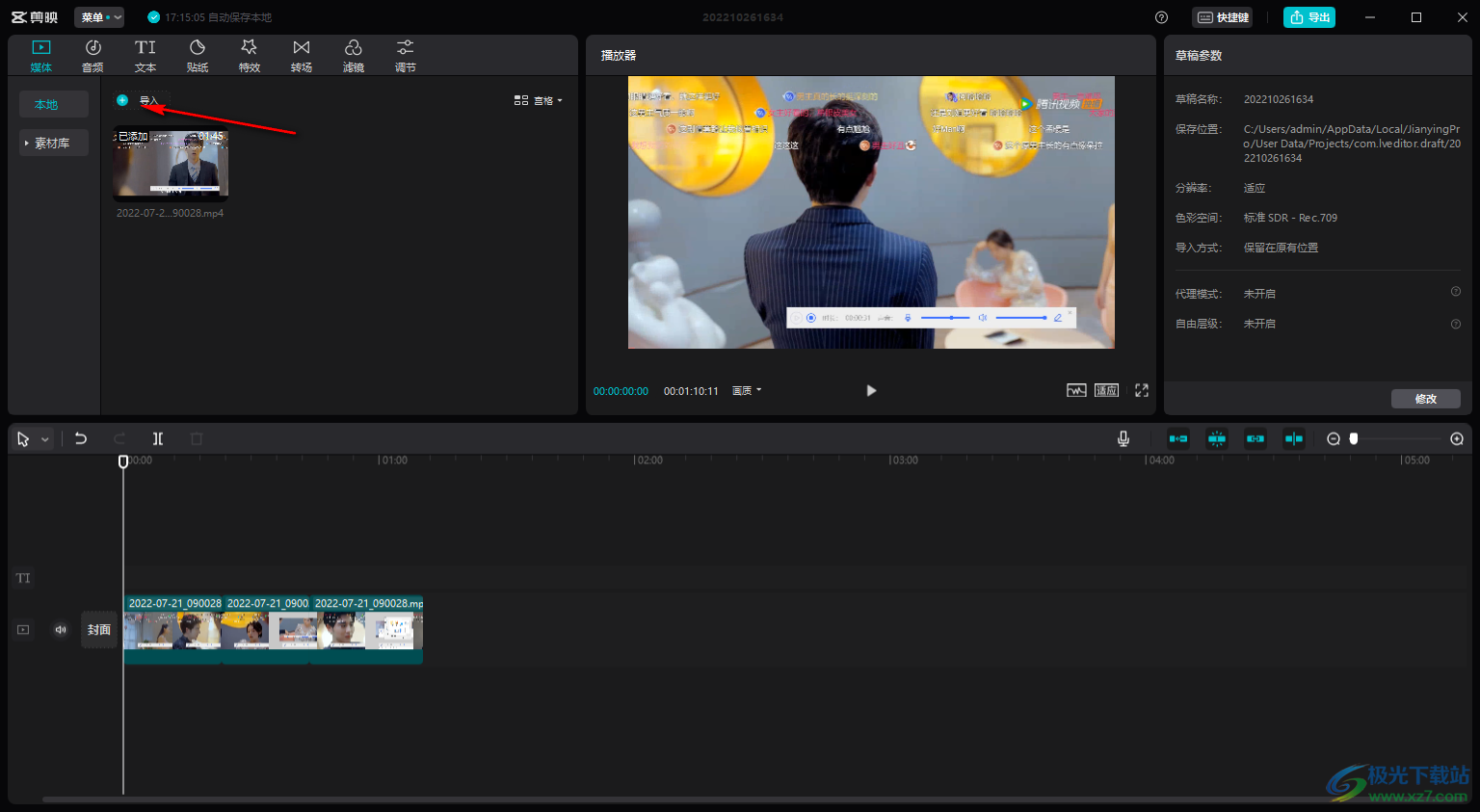This screenshot has height=812, width=1480.
Task: Click the draft name 202210261634
Action: pyautogui.click(x=1279, y=99)
